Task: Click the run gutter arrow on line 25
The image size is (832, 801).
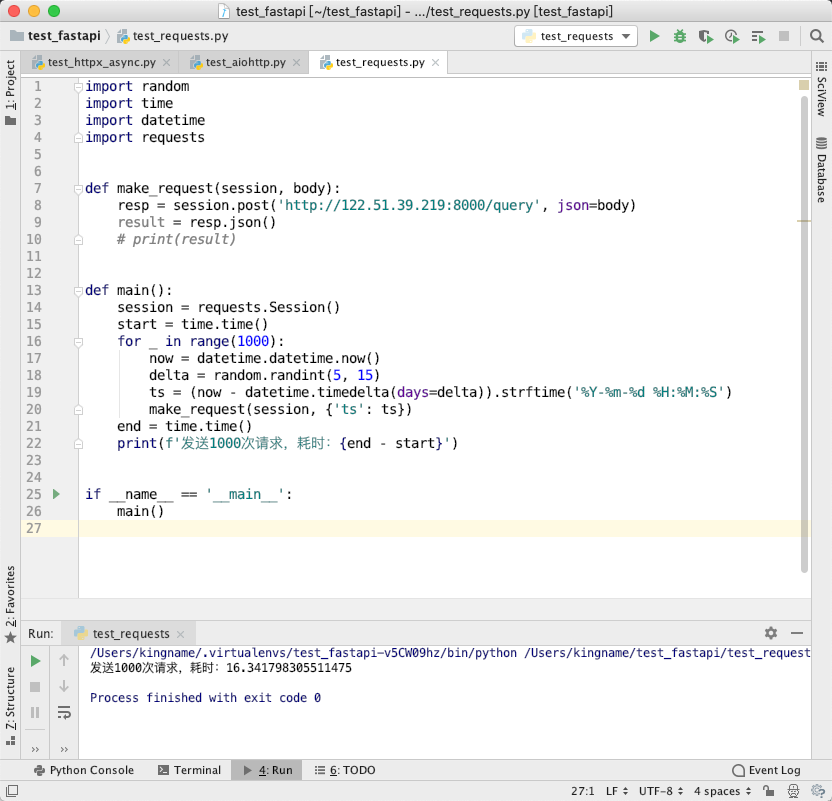Action: [56, 494]
